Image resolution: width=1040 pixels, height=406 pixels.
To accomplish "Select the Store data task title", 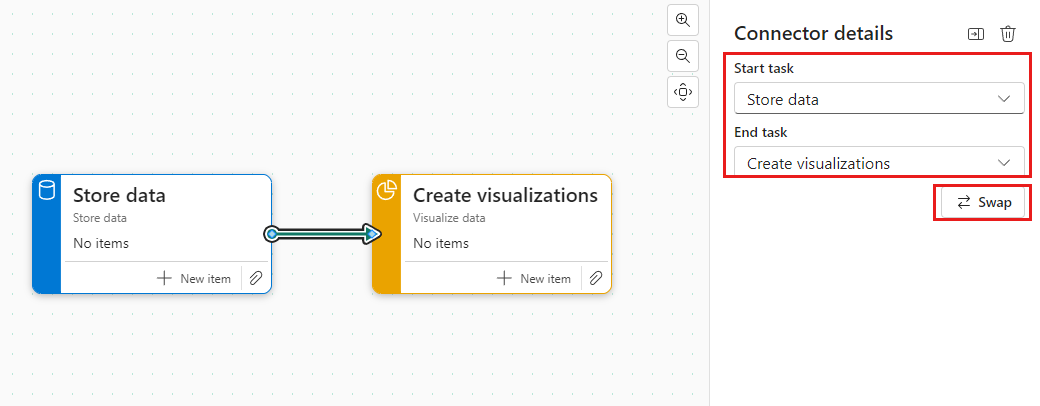I will [x=119, y=195].
